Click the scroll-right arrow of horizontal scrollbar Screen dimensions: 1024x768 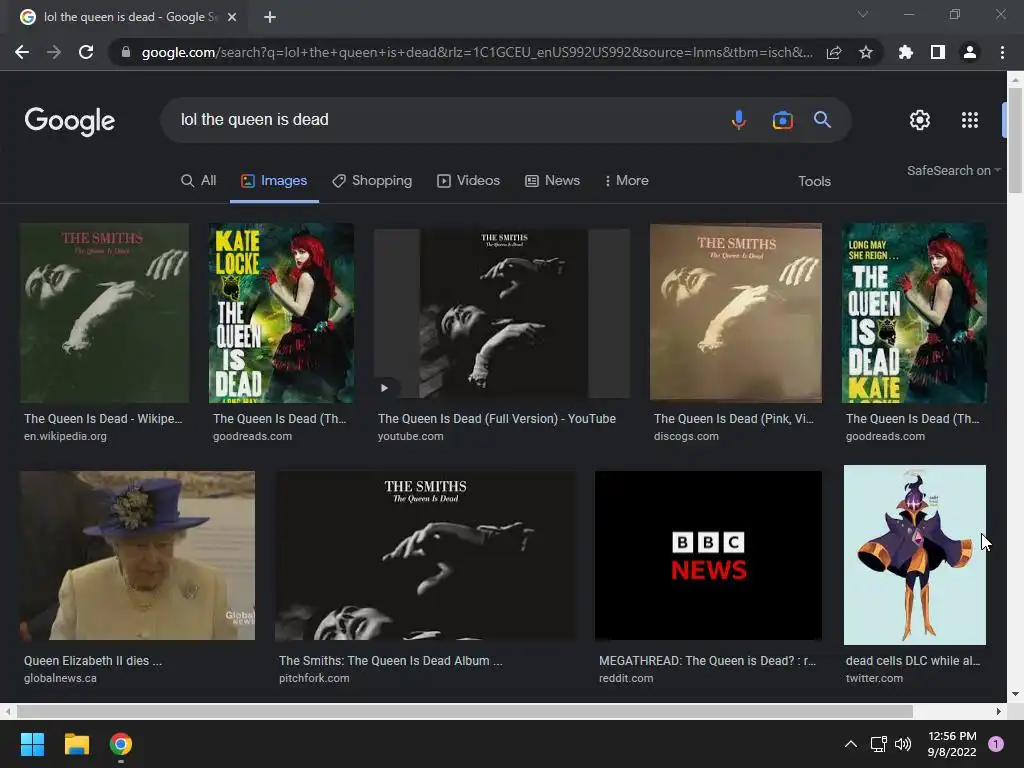pos(999,711)
